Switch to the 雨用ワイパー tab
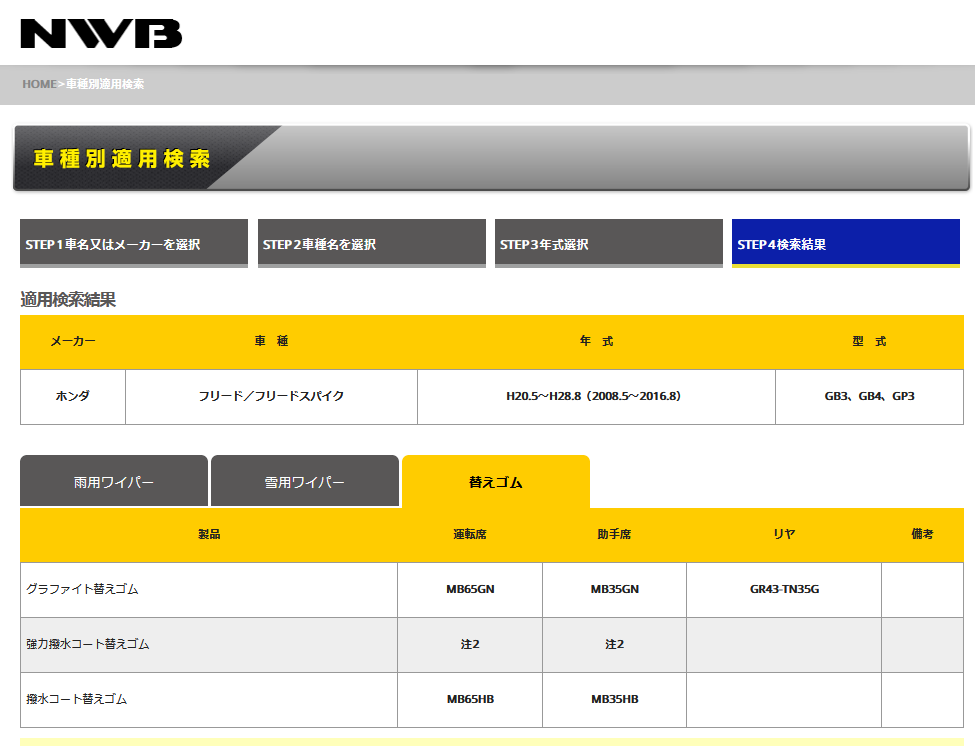975x746 pixels. 114,481
